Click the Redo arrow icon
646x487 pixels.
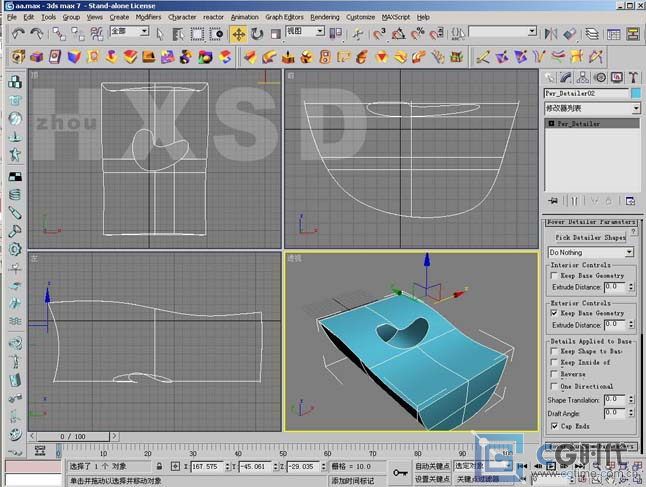click(x=37, y=33)
